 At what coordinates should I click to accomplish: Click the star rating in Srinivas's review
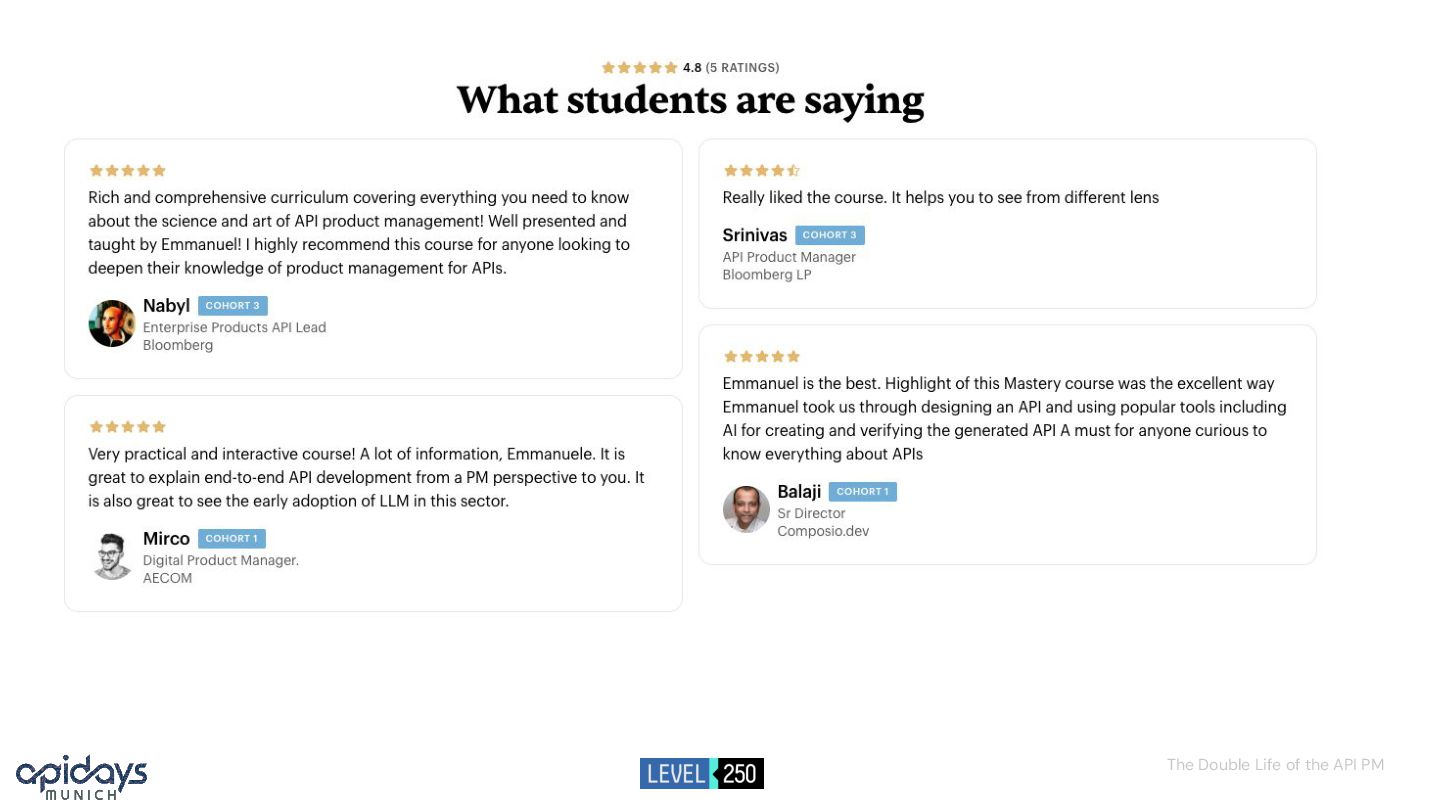click(x=762, y=171)
